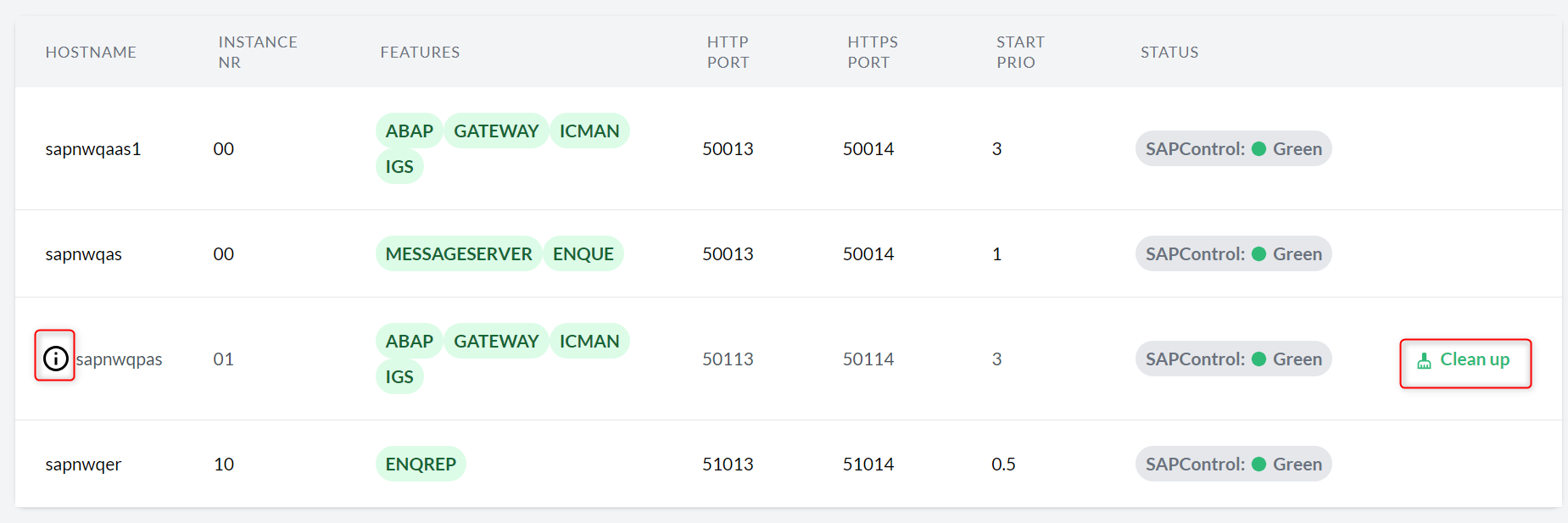
Task: Click SAPControl Green status badge for sapnwqas
Action: [1233, 253]
